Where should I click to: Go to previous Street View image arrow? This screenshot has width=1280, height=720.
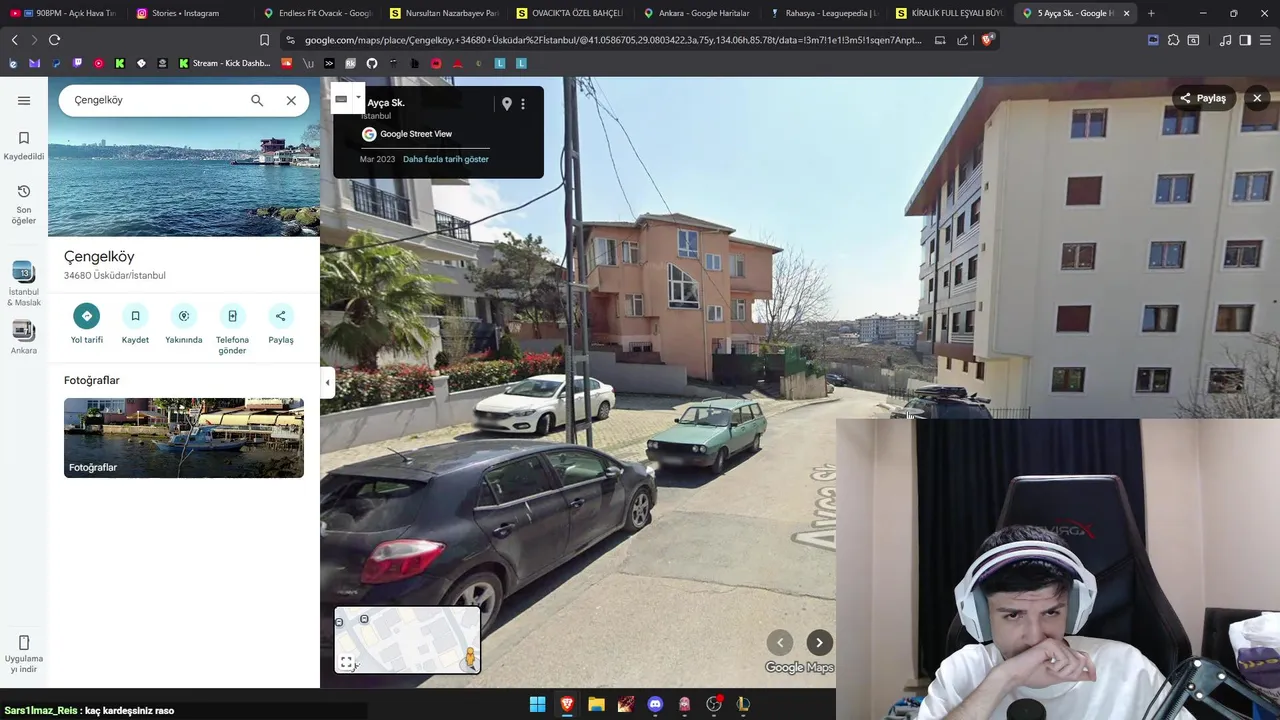pyautogui.click(x=780, y=643)
